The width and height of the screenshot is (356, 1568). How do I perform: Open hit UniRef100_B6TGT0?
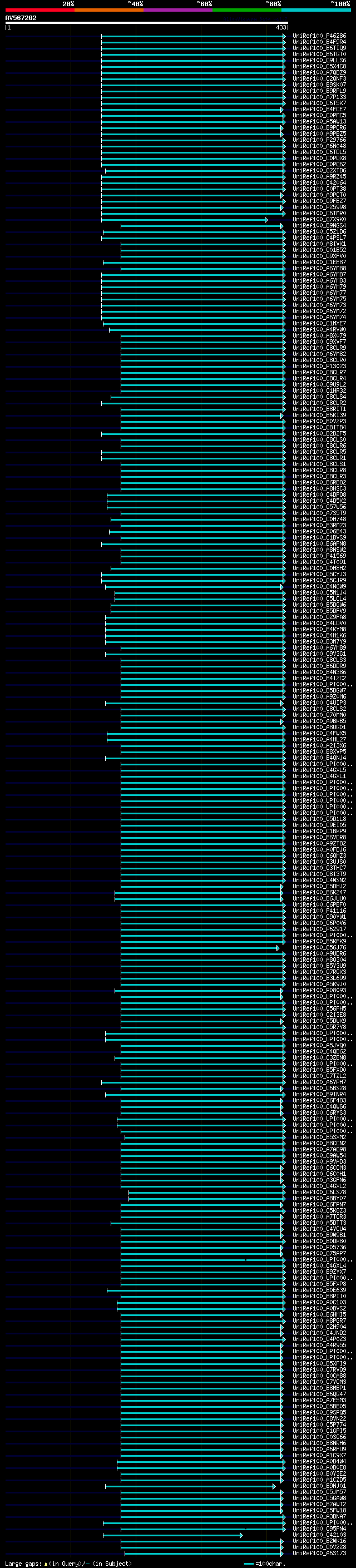pyautogui.click(x=319, y=54)
